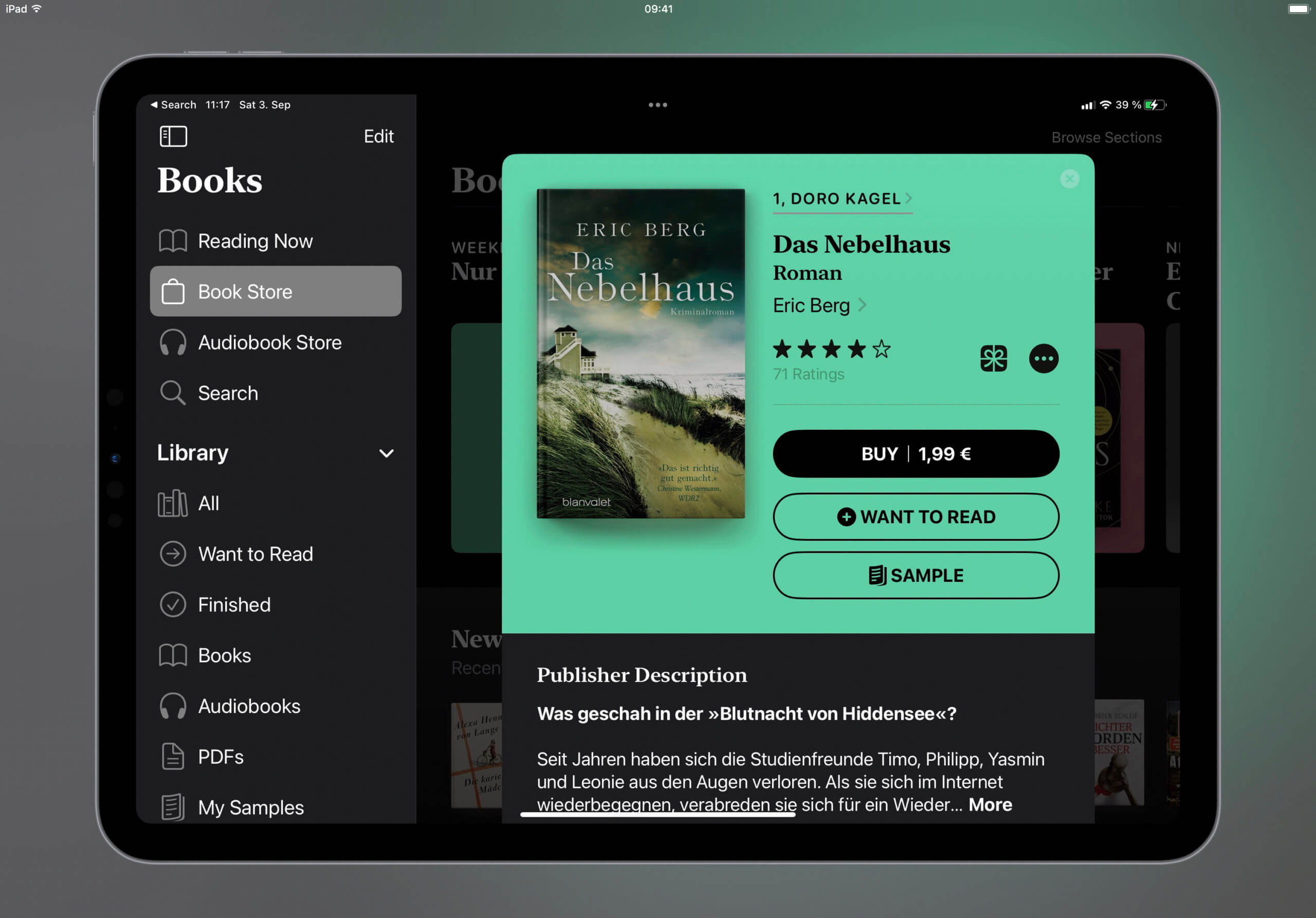Open Browse Sections menu
Screen dimensions: 1316x918
point(1106,138)
